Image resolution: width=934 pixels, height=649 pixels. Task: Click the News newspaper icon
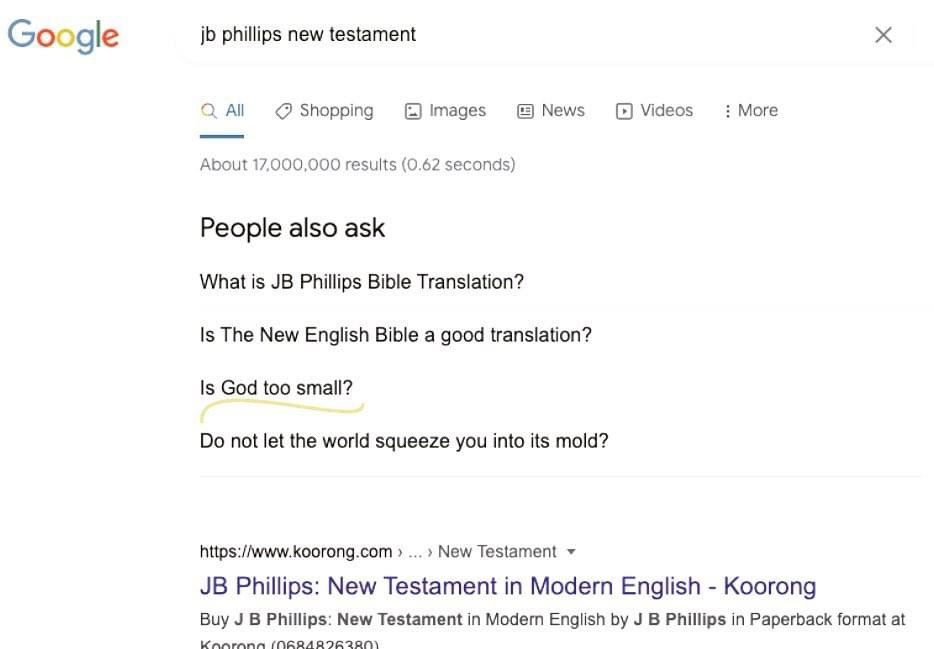click(x=525, y=111)
